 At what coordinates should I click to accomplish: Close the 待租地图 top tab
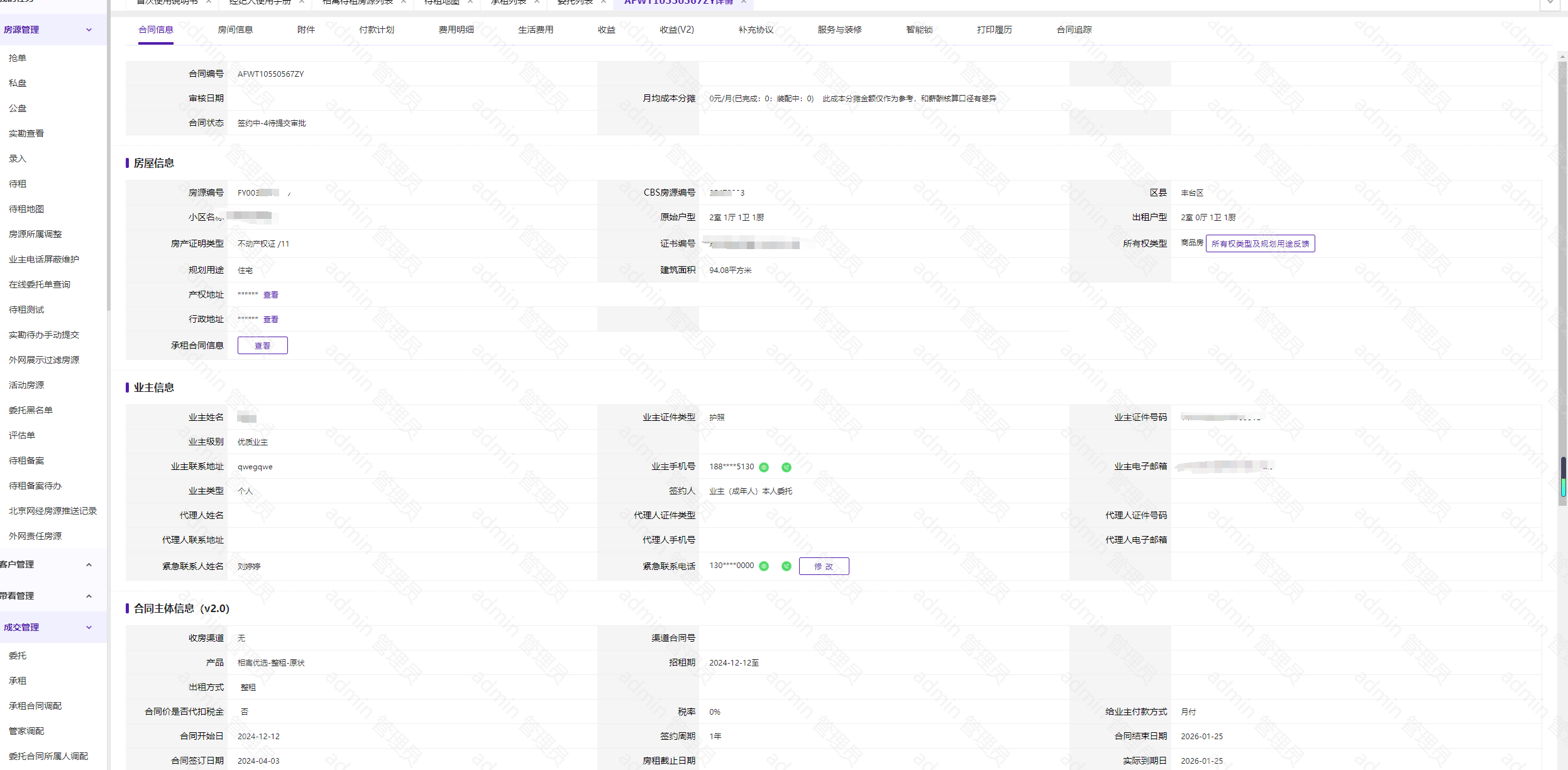tap(470, 2)
